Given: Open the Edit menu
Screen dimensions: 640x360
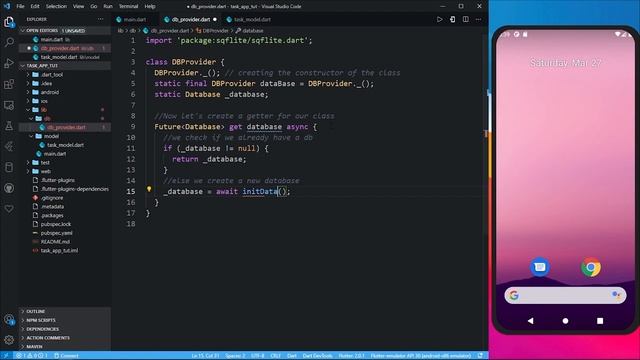Looking at the screenshot, I should coord(35,6).
